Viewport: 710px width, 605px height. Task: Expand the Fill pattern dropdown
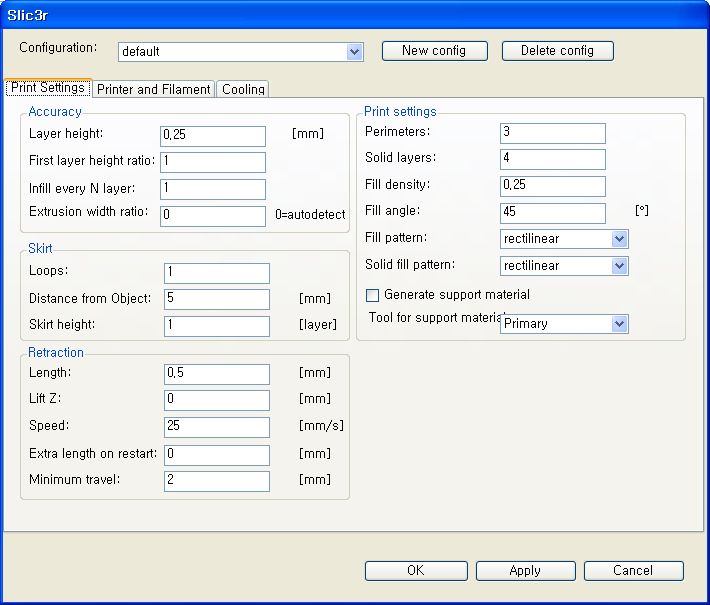(x=619, y=239)
